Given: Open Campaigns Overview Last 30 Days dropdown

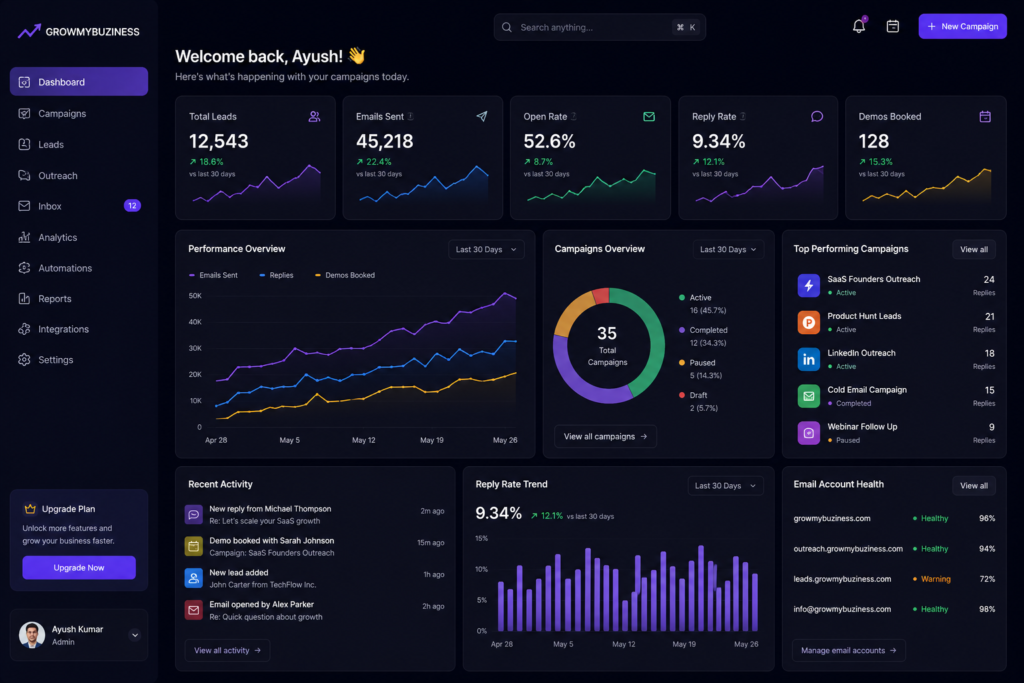Looking at the screenshot, I should tap(728, 249).
